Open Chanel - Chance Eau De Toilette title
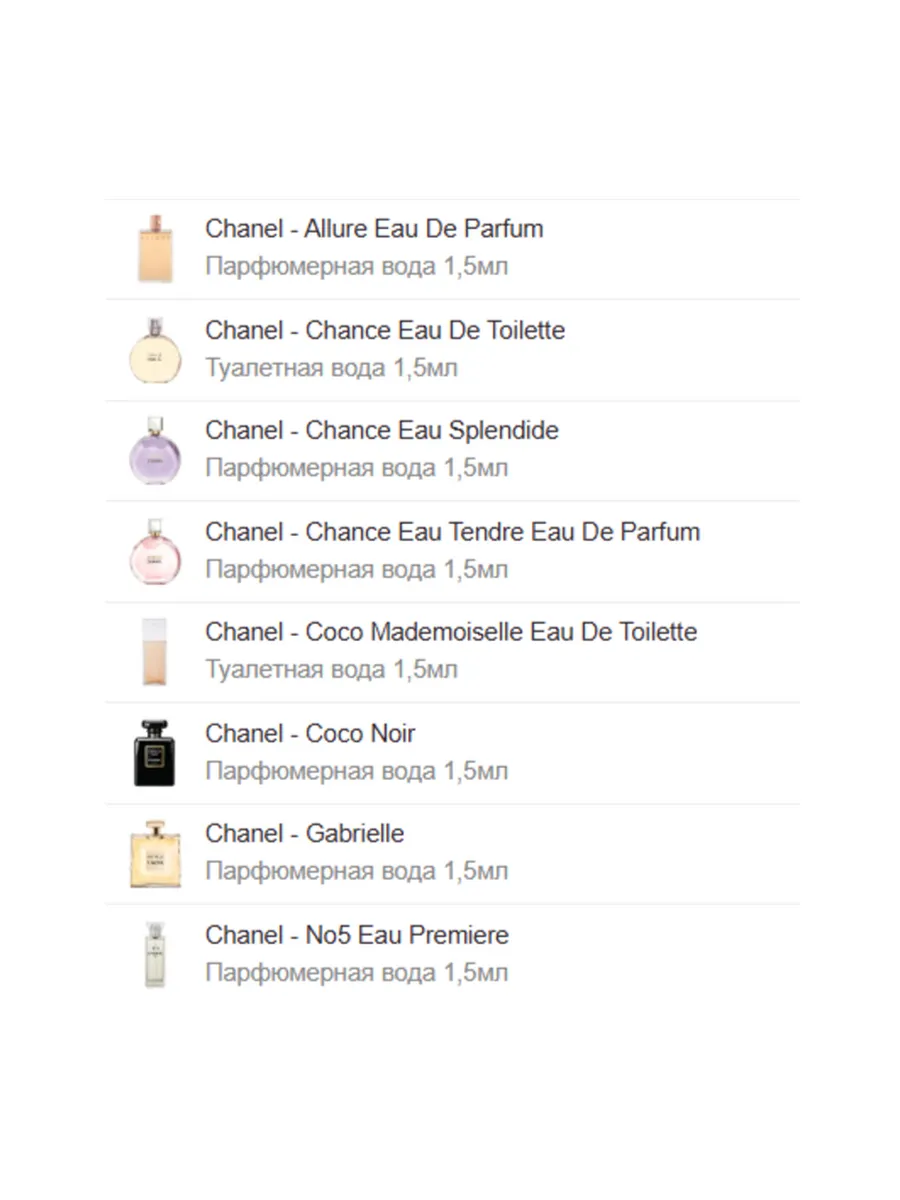The height and width of the screenshot is (1200, 900). (x=385, y=330)
